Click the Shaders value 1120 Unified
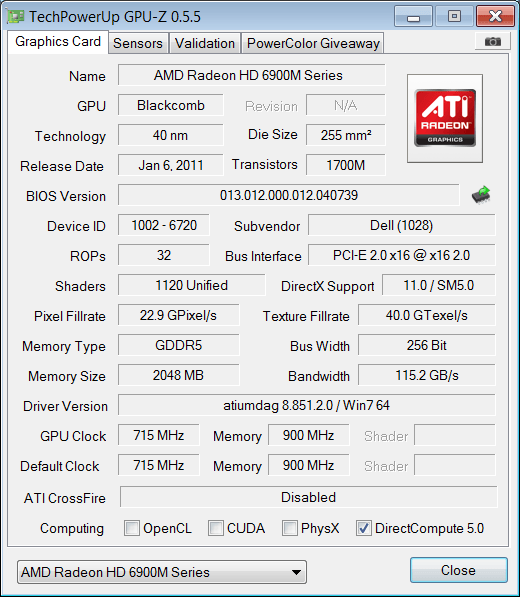The width and height of the screenshot is (520, 597). (x=191, y=285)
